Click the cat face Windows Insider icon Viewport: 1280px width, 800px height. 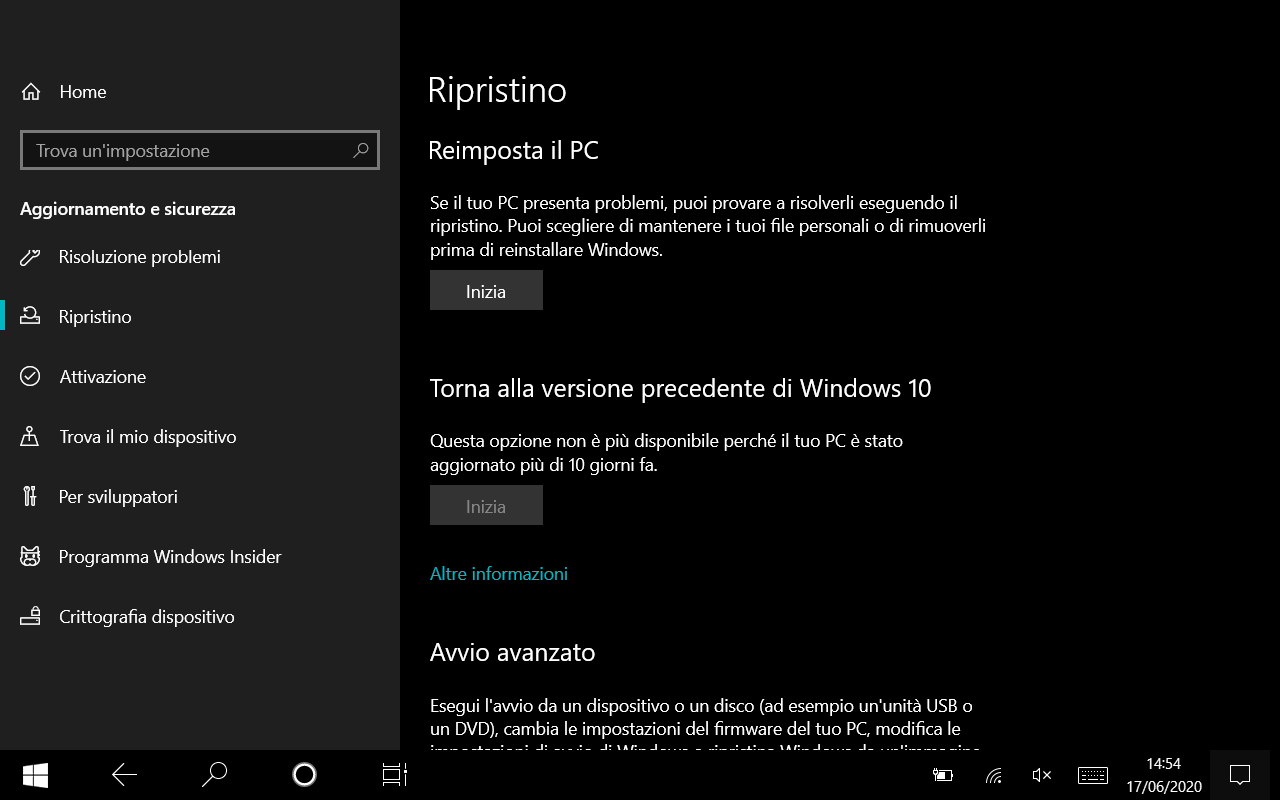click(x=30, y=557)
